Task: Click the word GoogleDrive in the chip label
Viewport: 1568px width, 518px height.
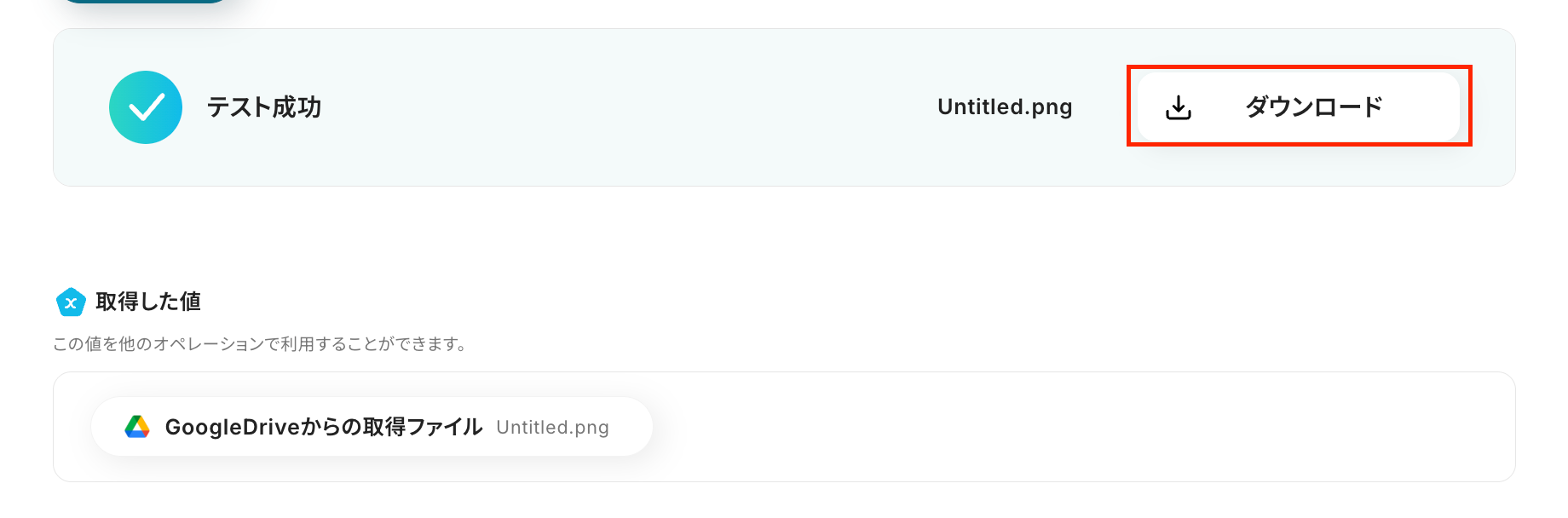Action: click(232, 428)
